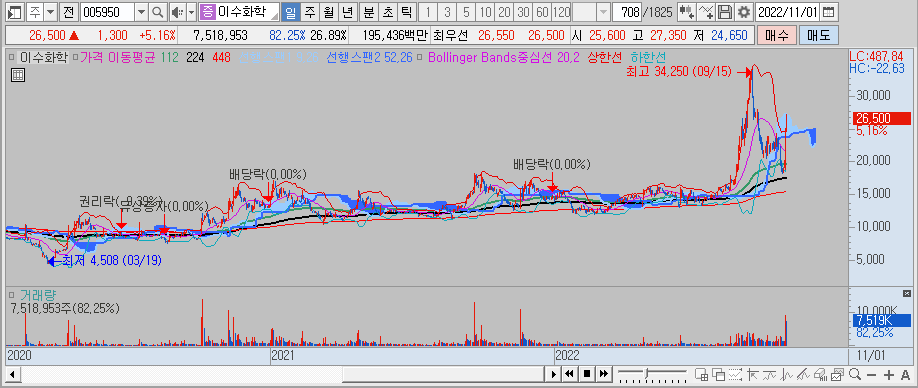Select interval 1 button
Screen dimensions: 918x388
coord(429,12)
